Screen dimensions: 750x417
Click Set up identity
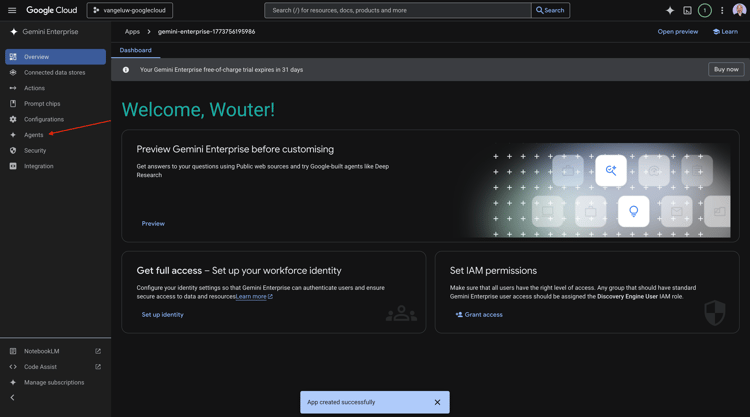(163, 315)
